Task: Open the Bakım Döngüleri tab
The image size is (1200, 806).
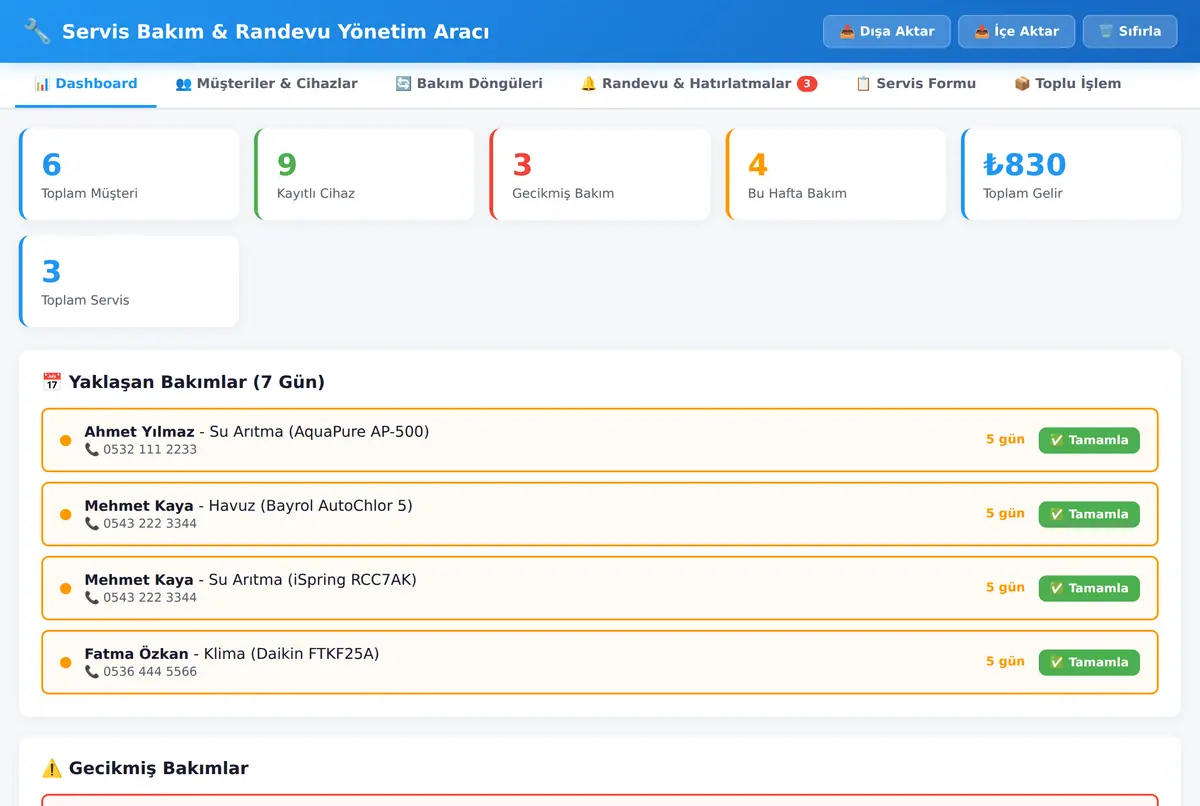Action: point(469,84)
